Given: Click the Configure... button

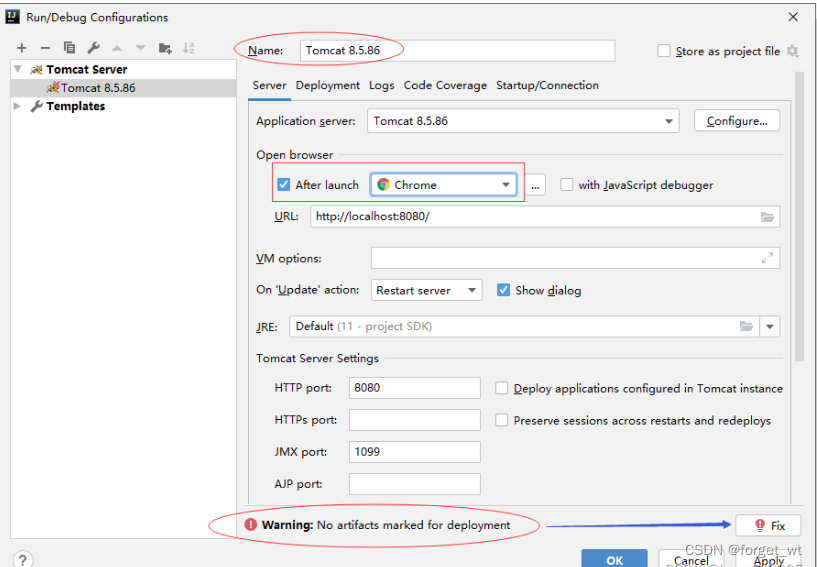Looking at the screenshot, I should pyautogui.click(x=737, y=121).
